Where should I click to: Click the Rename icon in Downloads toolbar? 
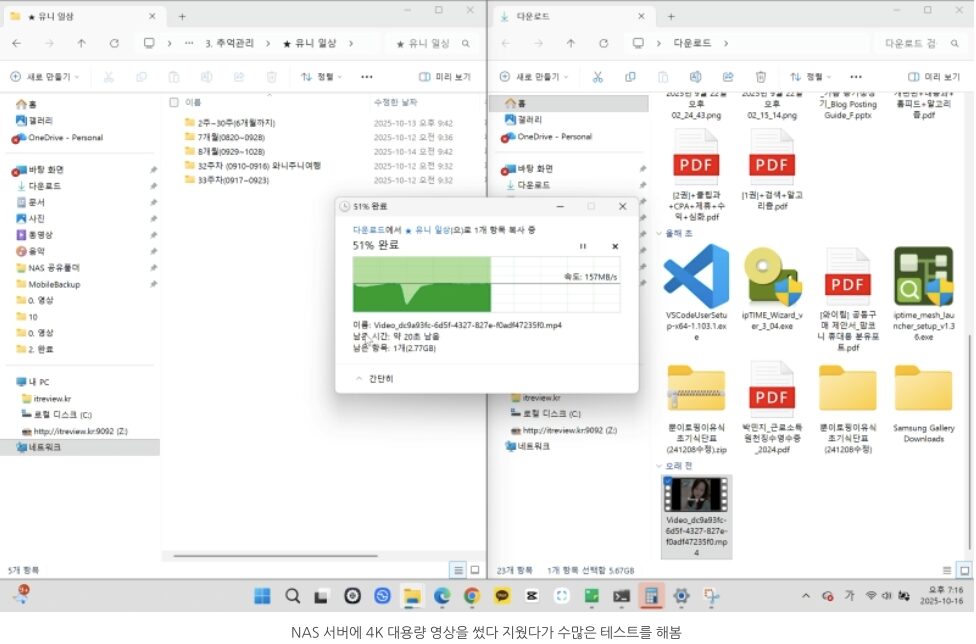[695, 77]
